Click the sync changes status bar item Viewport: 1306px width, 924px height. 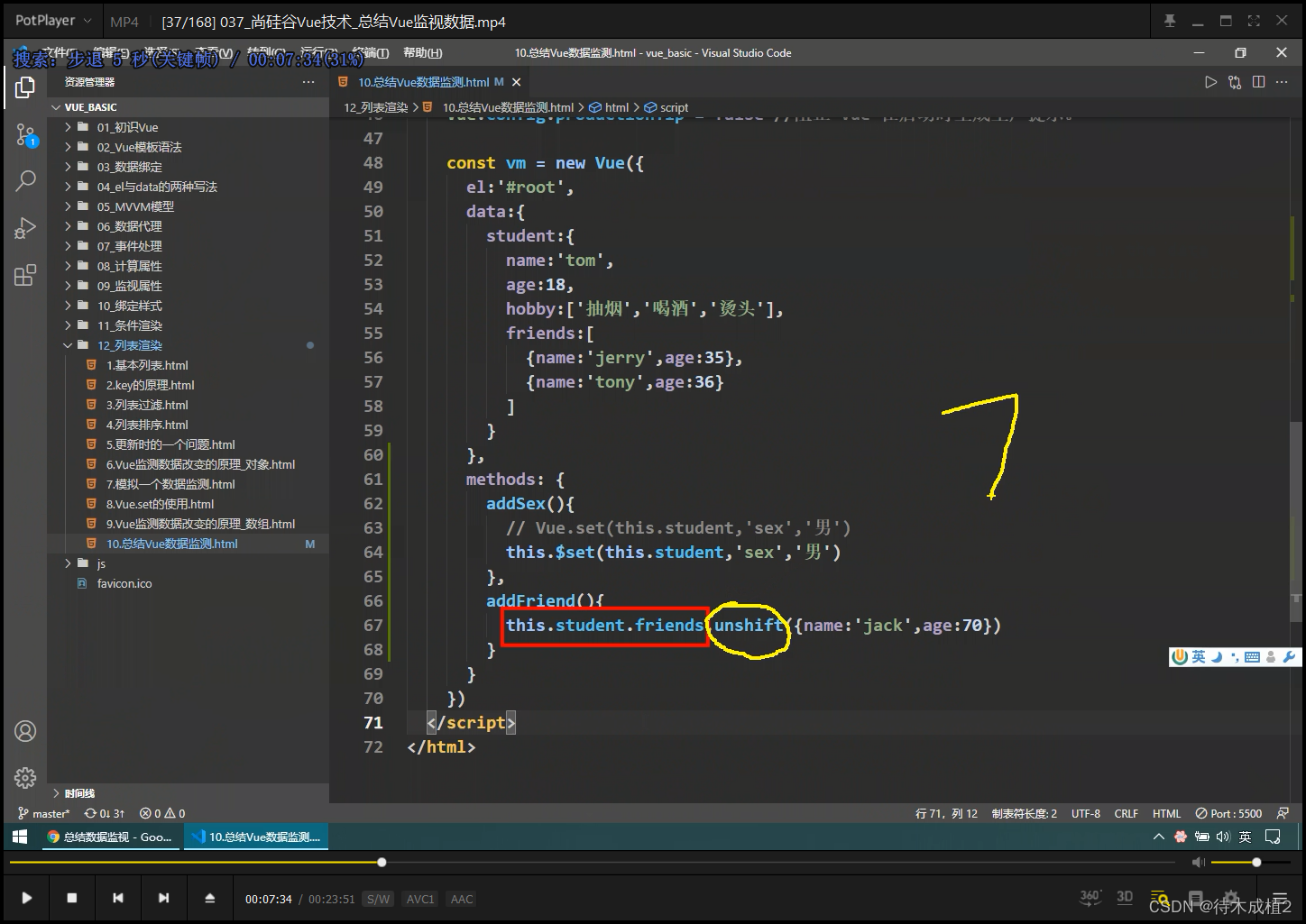pyautogui.click(x=105, y=813)
